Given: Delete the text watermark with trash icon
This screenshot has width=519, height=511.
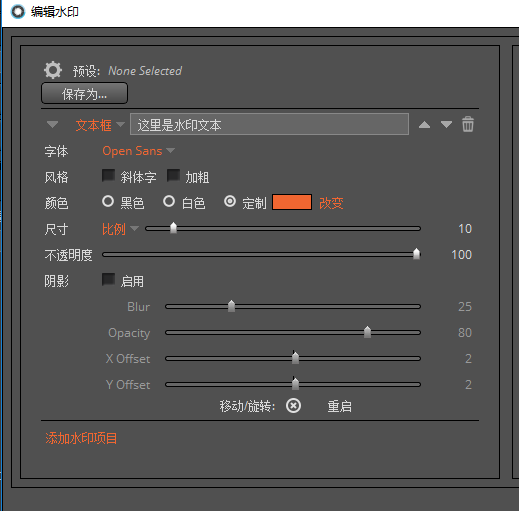Looking at the screenshot, I should [x=468, y=124].
